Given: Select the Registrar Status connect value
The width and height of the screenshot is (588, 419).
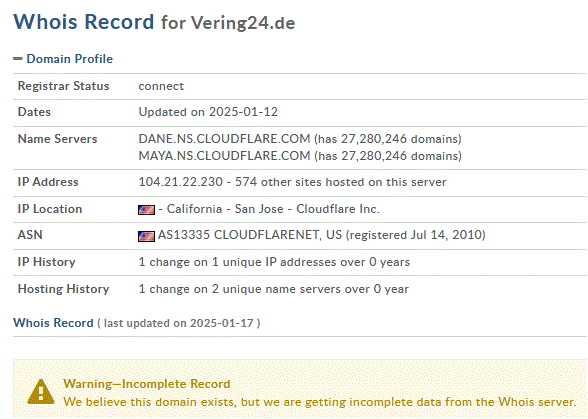Looking at the screenshot, I should tap(161, 86).
